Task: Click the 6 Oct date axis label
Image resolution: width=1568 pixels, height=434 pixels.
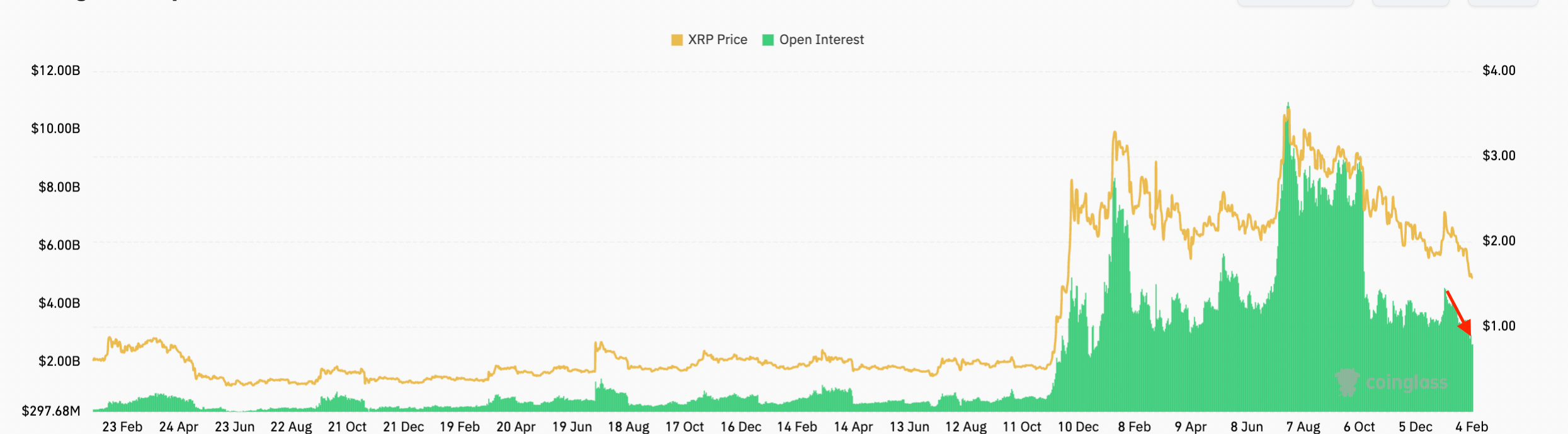Action: point(1359,426)
